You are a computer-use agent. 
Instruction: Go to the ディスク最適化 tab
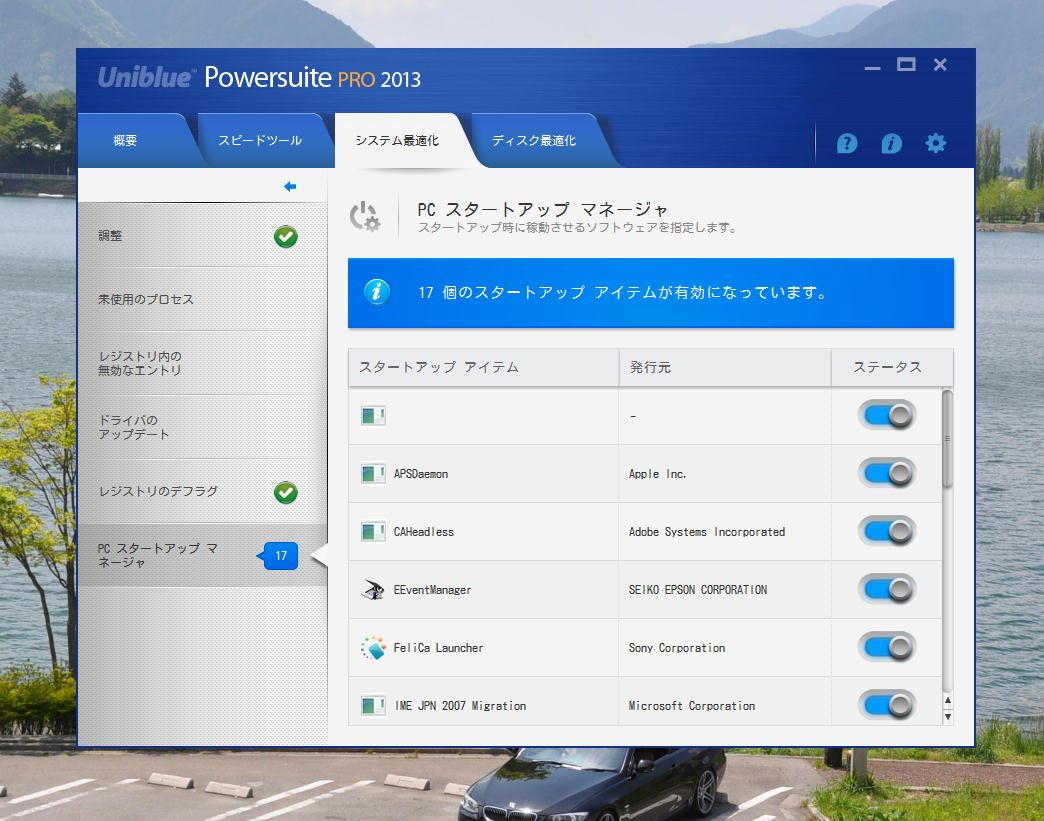534,140
